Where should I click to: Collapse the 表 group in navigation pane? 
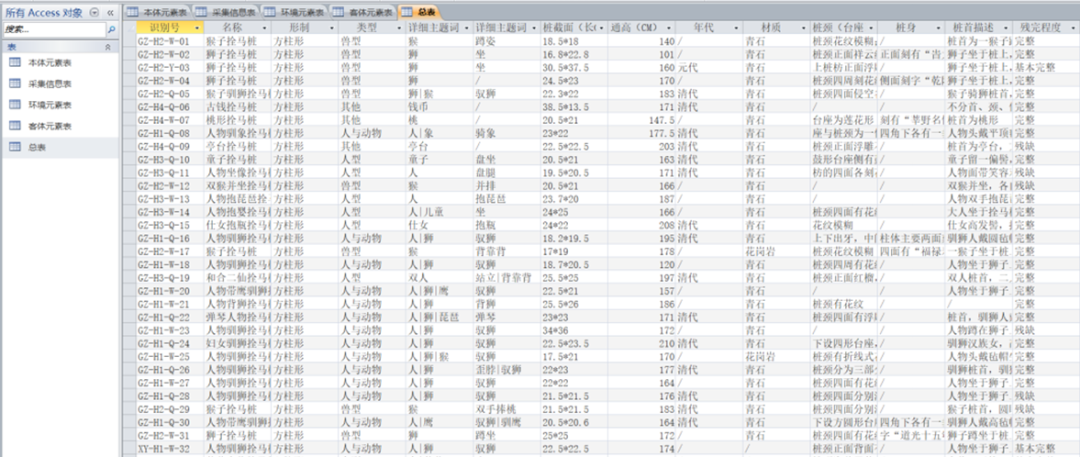109,46
